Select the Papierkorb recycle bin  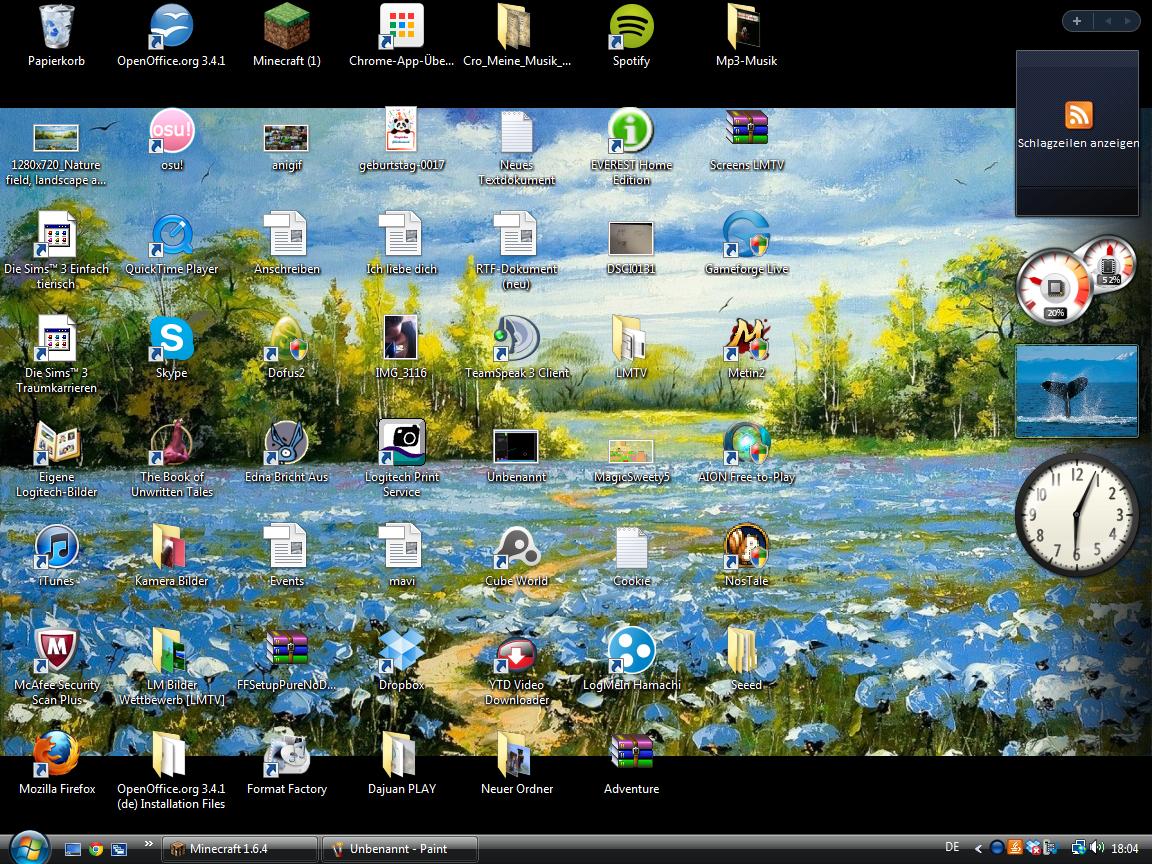coord(56,28)
